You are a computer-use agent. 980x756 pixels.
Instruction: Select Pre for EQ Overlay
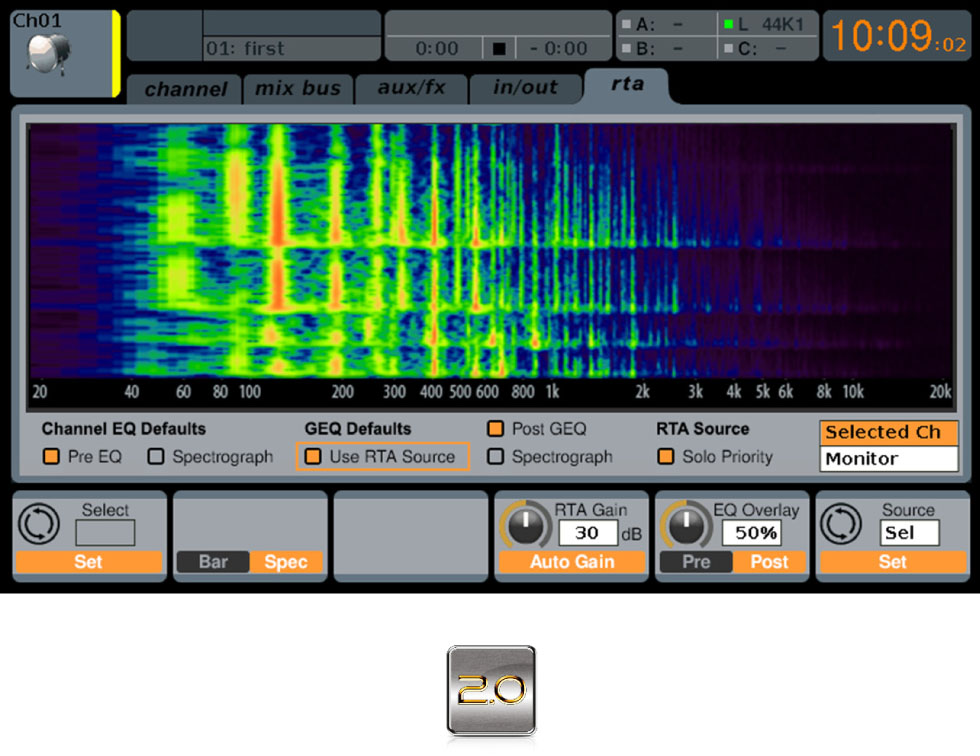click(x=696, y=562)
